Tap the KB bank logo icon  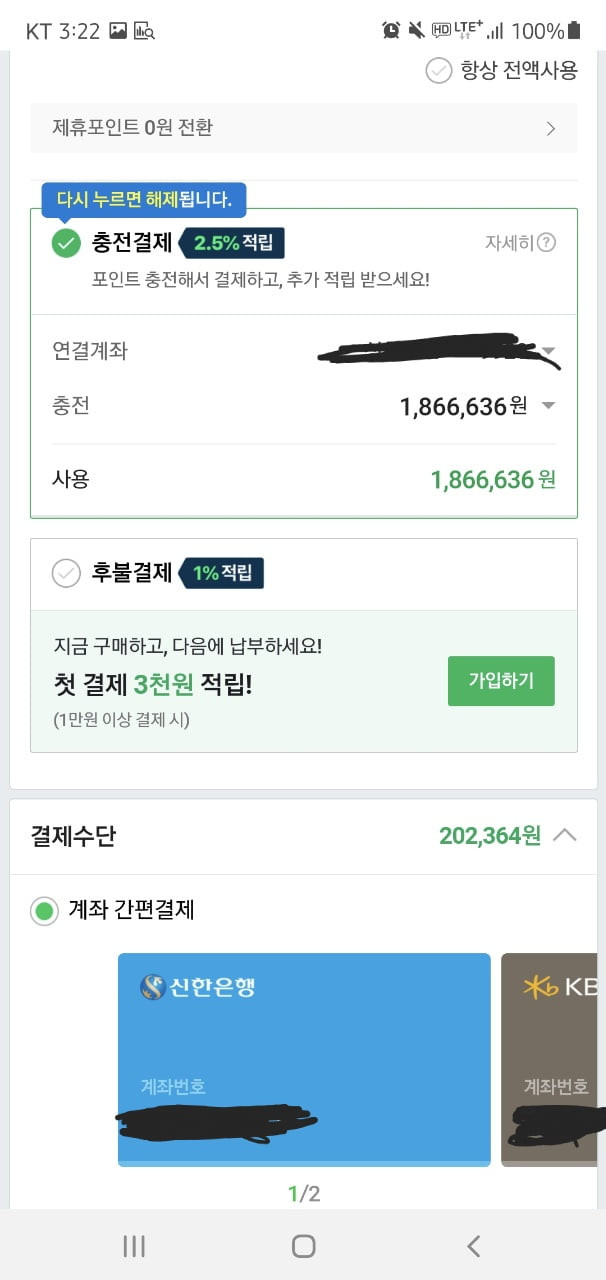pos(540,987)
